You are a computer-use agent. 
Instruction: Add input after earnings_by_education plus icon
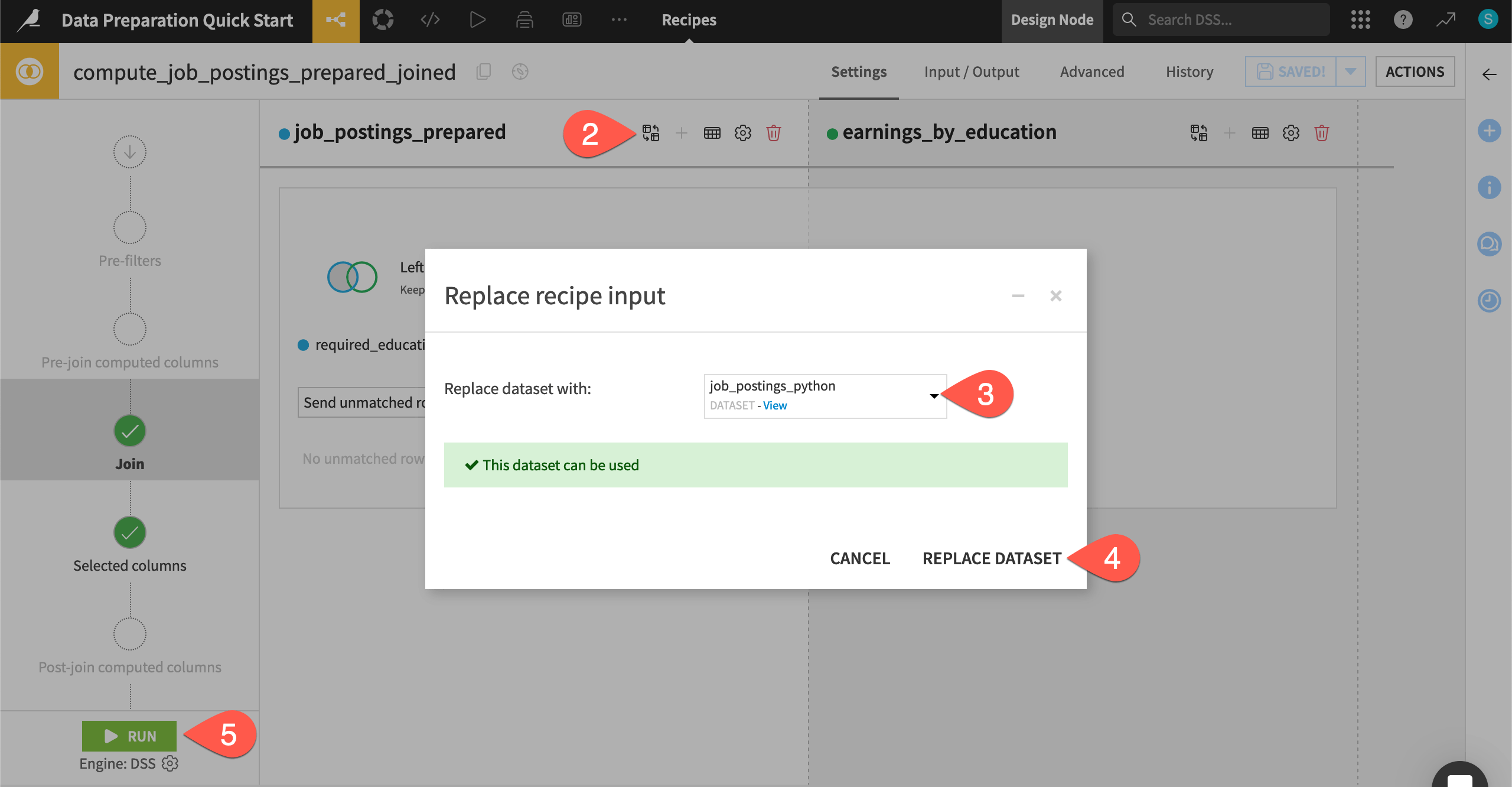pyautogui.click(x=1229, y=133)
